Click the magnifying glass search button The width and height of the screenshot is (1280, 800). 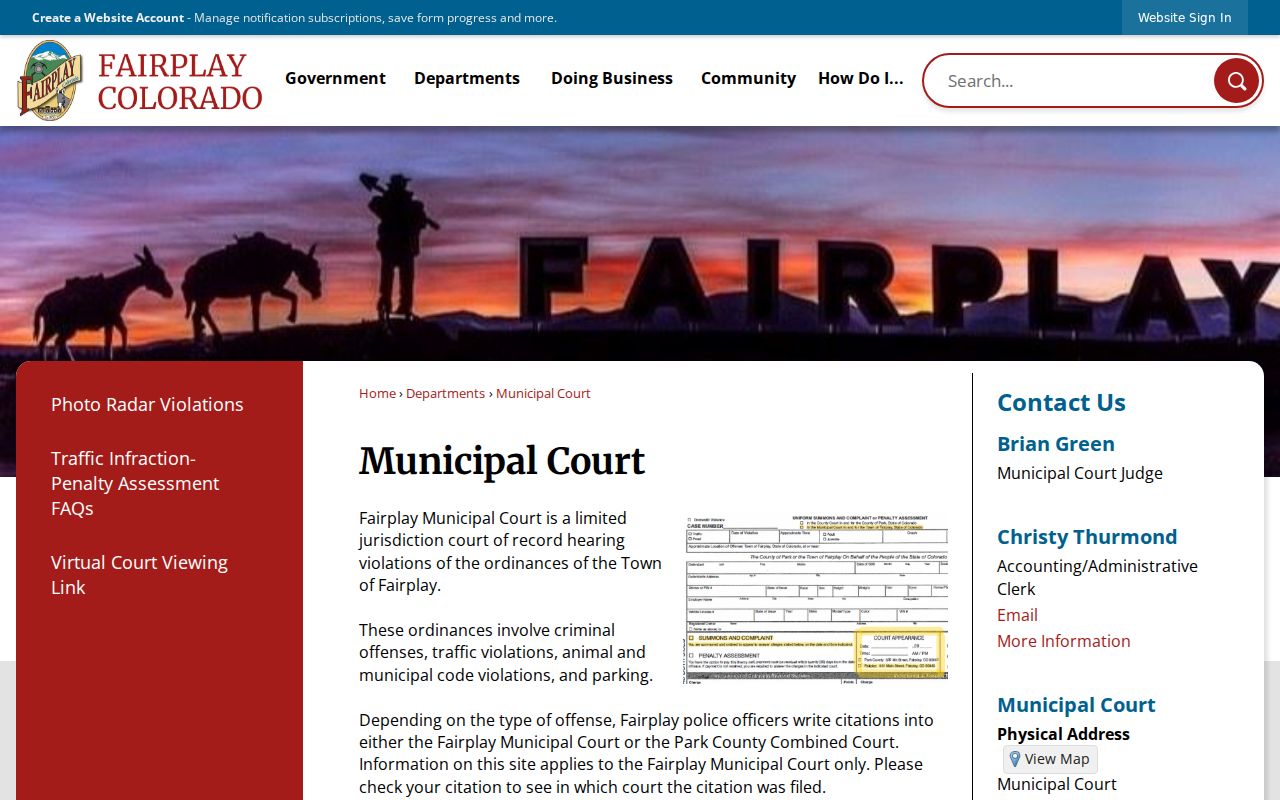pyautogui.click(x=1236, y=80)
